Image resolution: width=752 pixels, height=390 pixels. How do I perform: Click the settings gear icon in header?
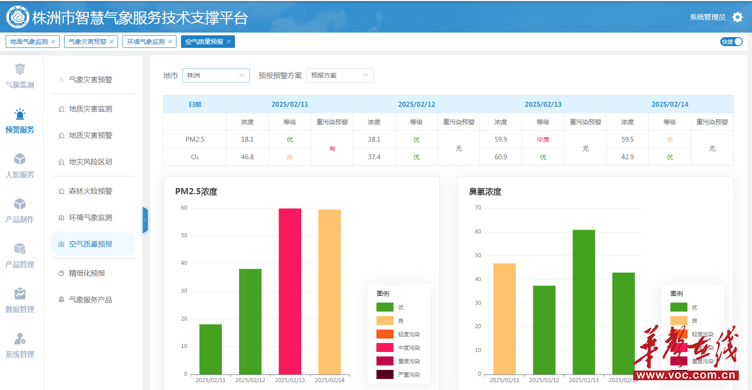point(738,17)
